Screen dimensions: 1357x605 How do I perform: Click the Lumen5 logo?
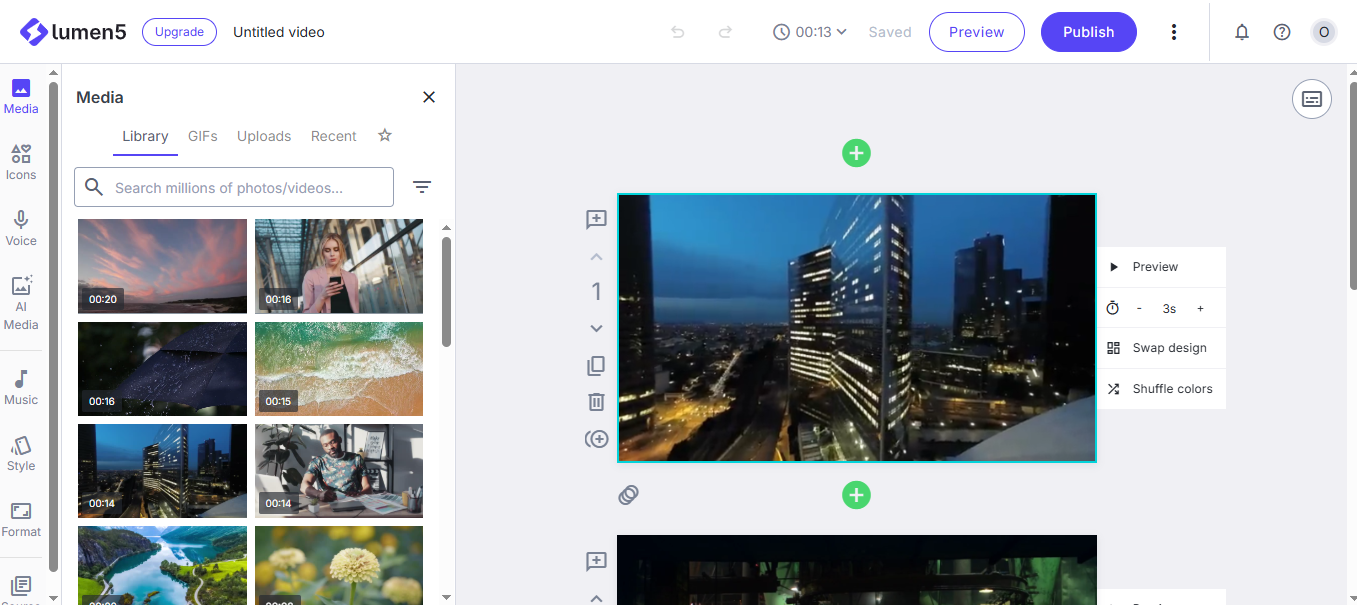pos(73,32)
